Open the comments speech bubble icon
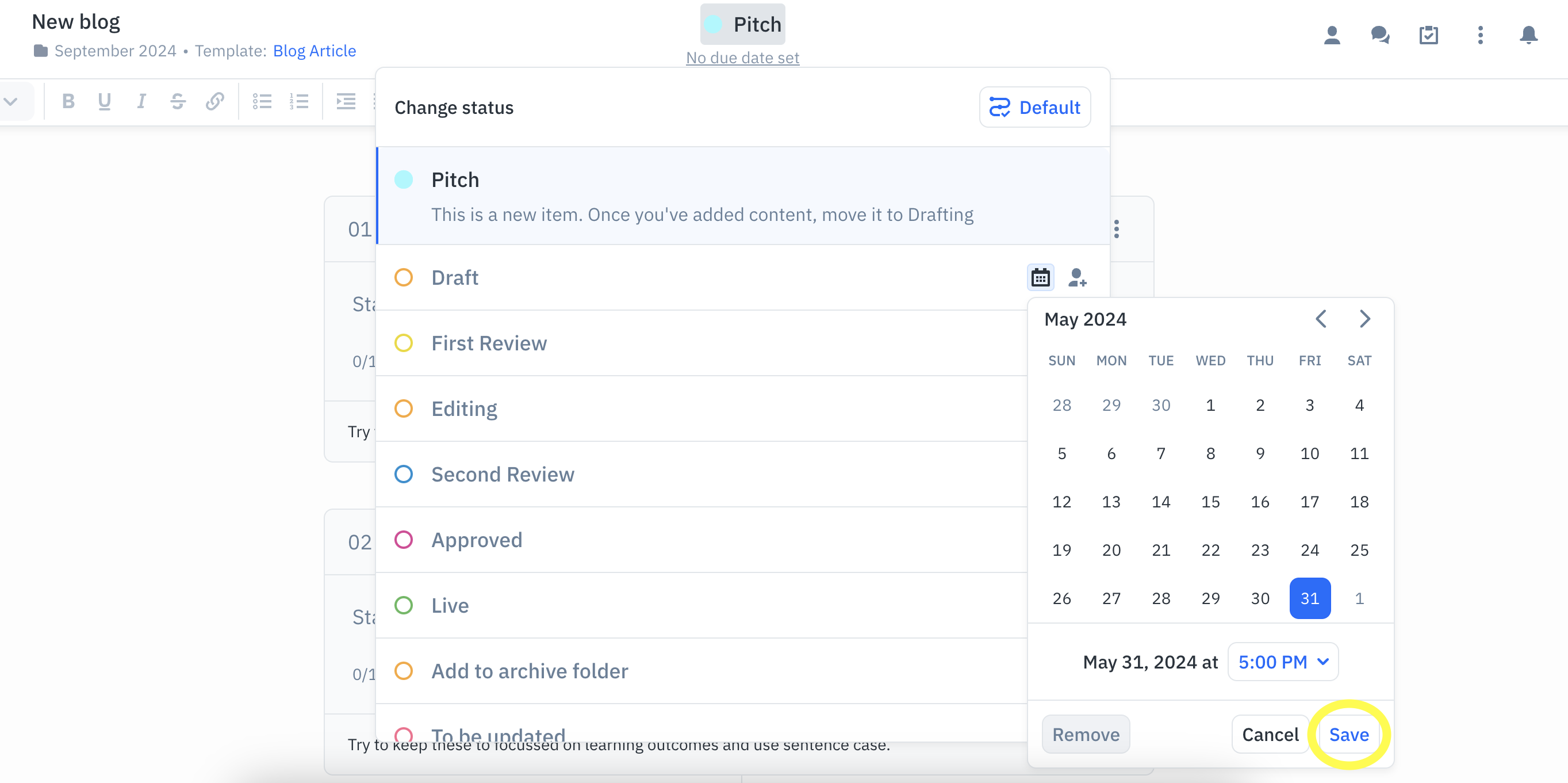This screenshot has width=1568, height=783. click(1380, 35)
